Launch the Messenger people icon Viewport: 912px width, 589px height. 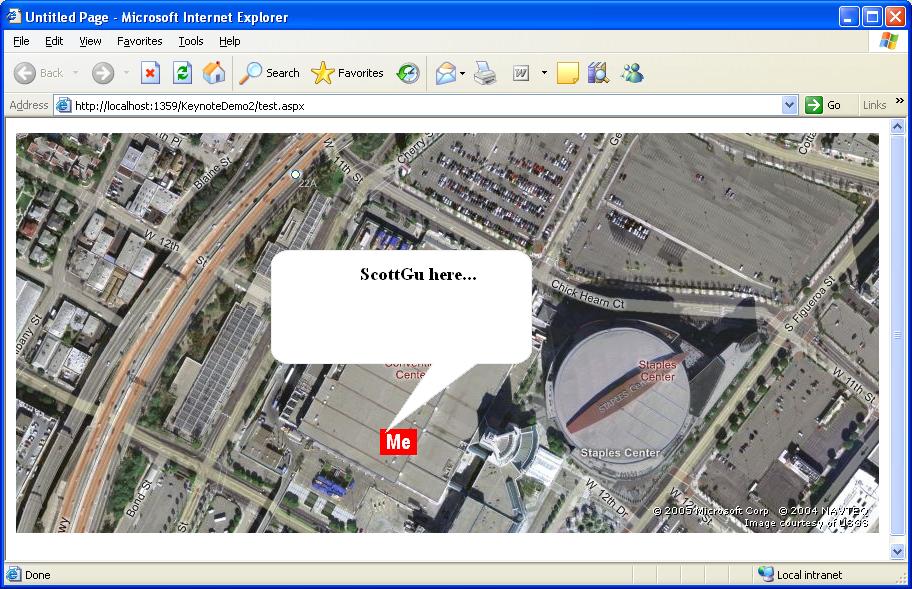[632, 73]
